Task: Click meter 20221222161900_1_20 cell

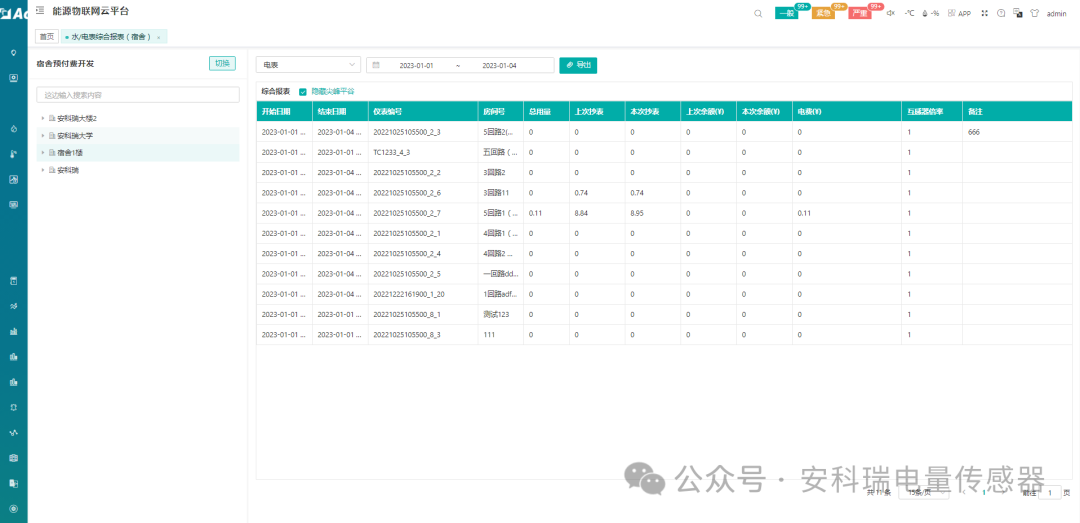Action: pos(423,295)
